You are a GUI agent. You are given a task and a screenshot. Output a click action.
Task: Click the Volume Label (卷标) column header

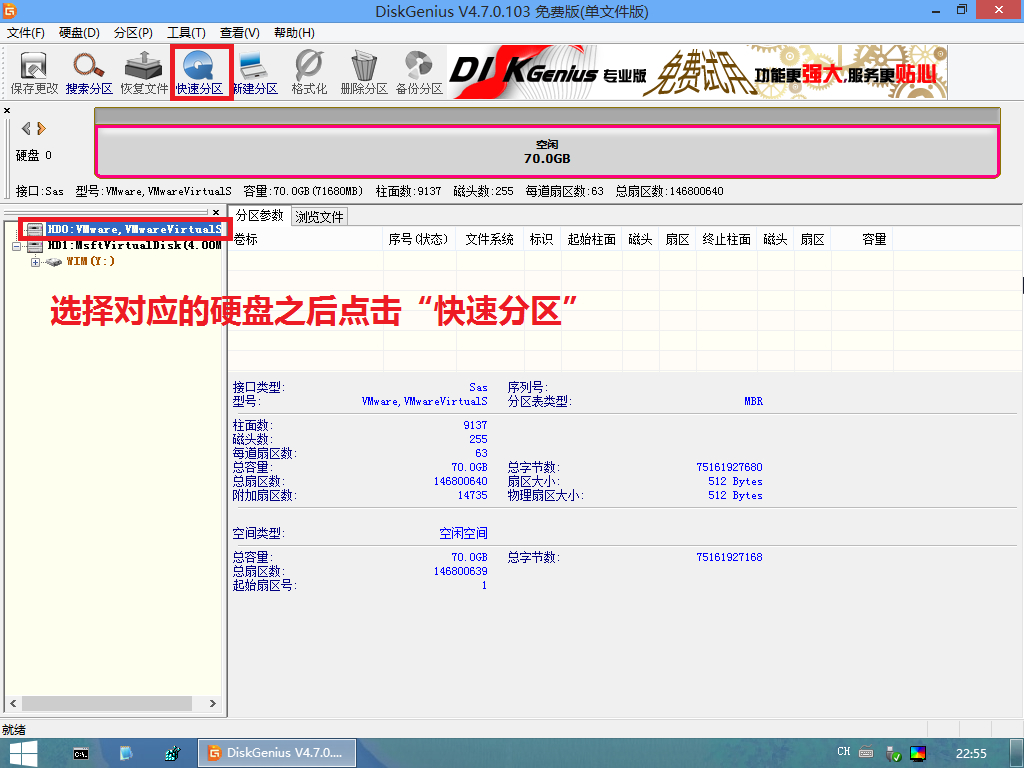tap(307, 240)
